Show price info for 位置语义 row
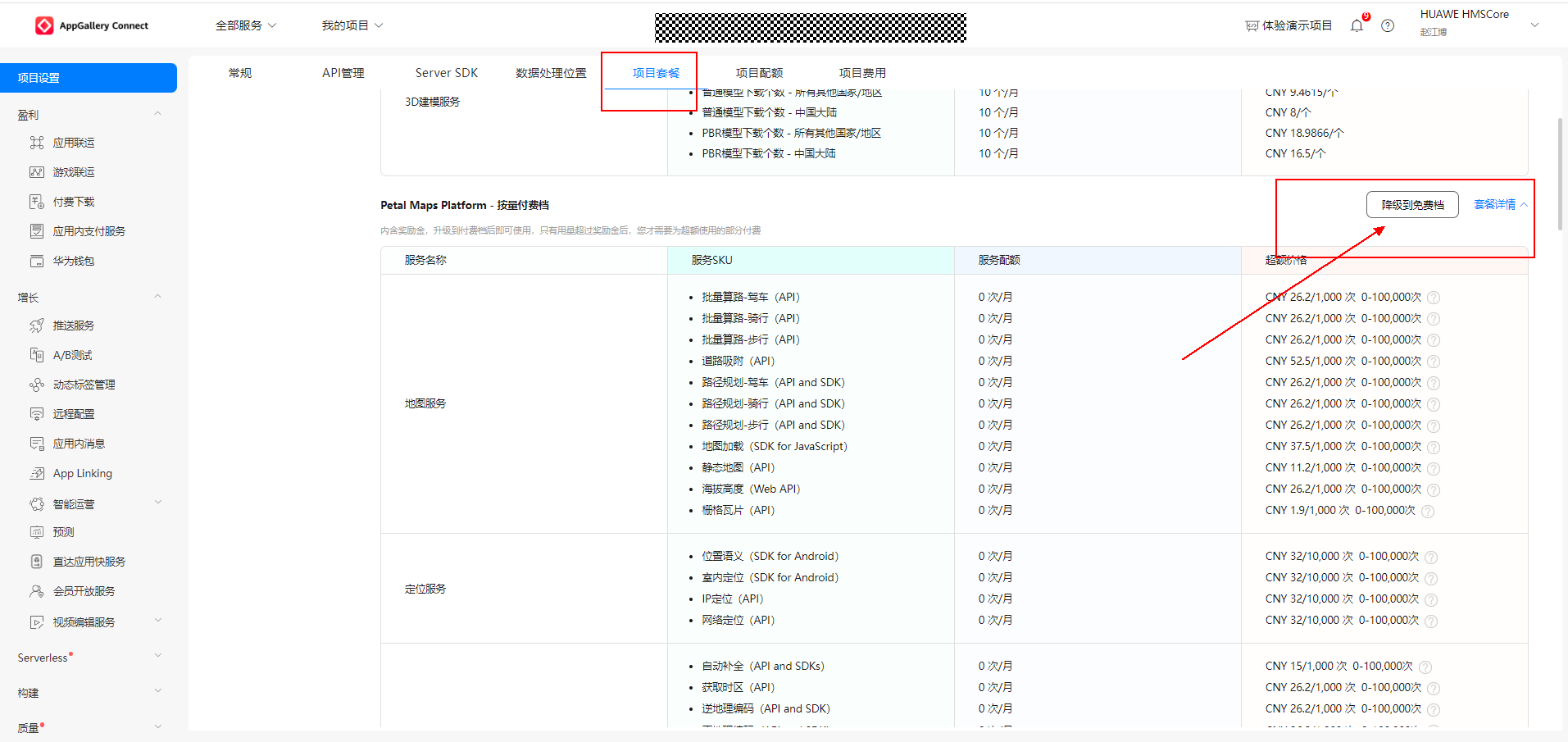This screenshot has width=1568, height=742. click(1431, 557)
